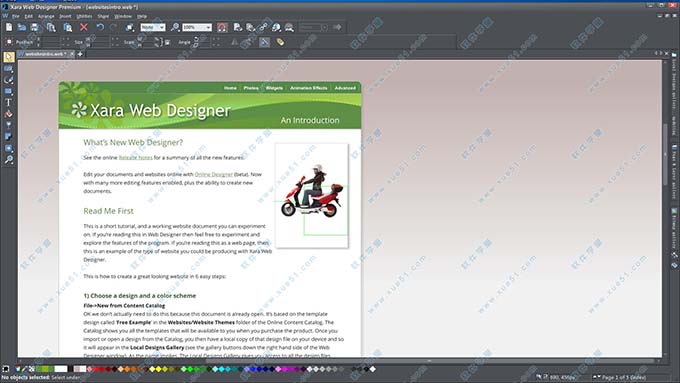This screenshot has height=383, width=680.
Task: Pick the yellow color swatch
Action: 159,369
